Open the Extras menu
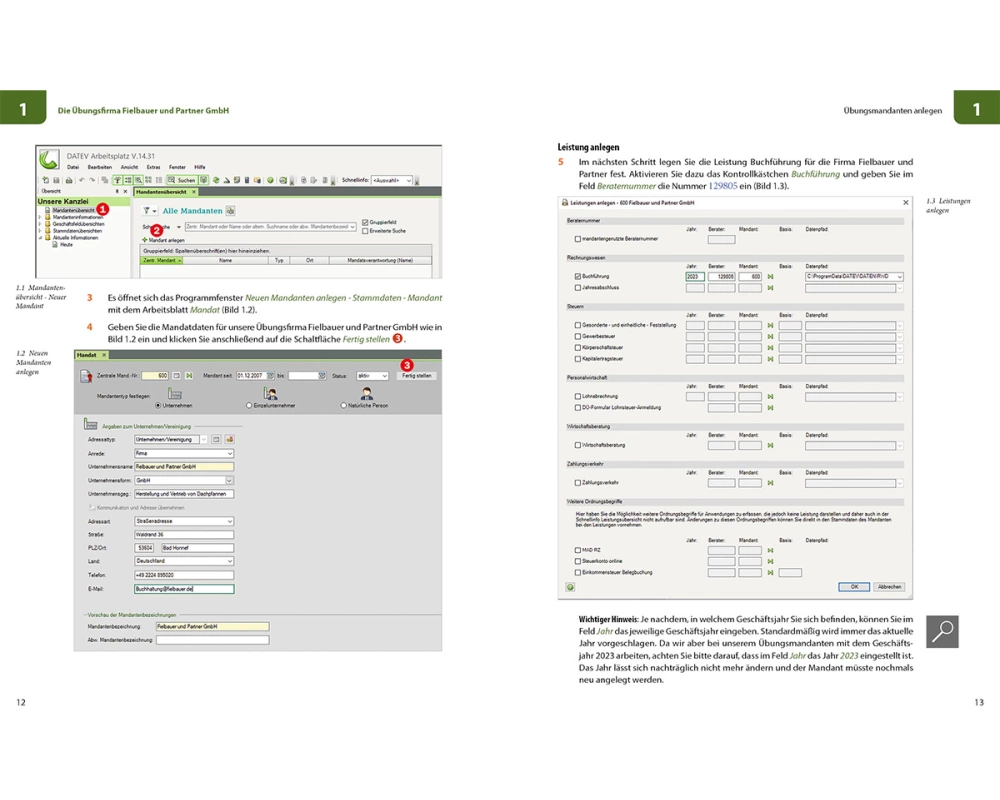The image size is (1000, 800). [x=153, y=166]
